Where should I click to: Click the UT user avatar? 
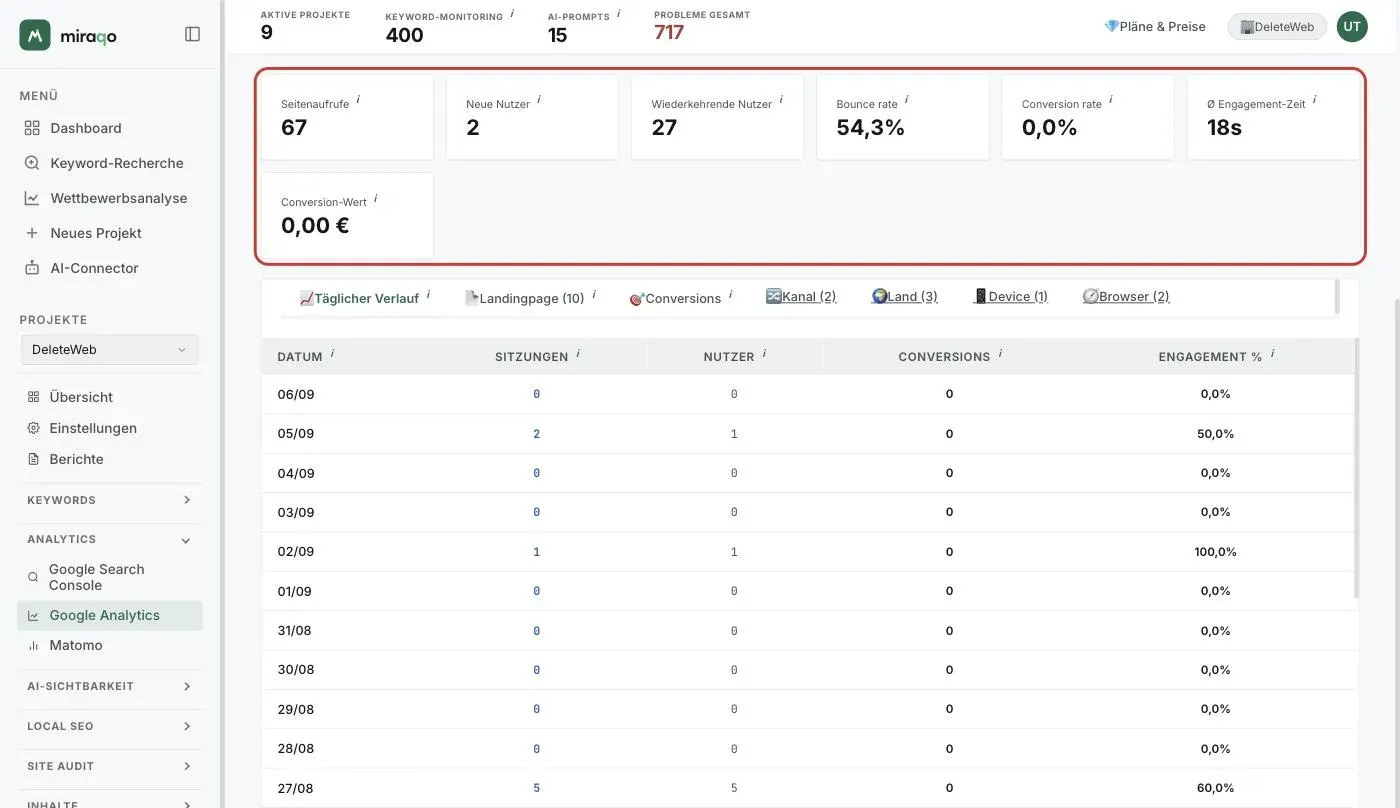pos(1352,26)
